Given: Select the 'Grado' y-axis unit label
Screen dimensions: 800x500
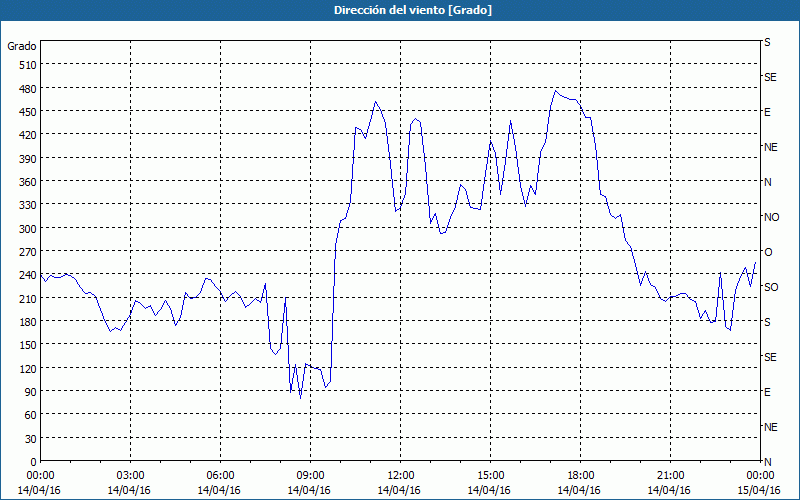Looking at the screenshot, I should (22, 46).
